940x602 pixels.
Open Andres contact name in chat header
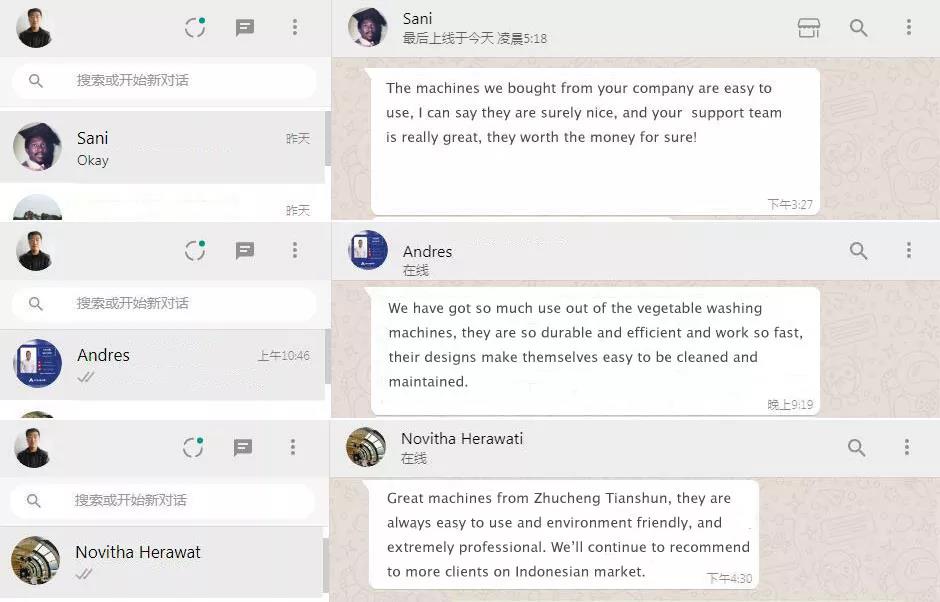point(427,251)
